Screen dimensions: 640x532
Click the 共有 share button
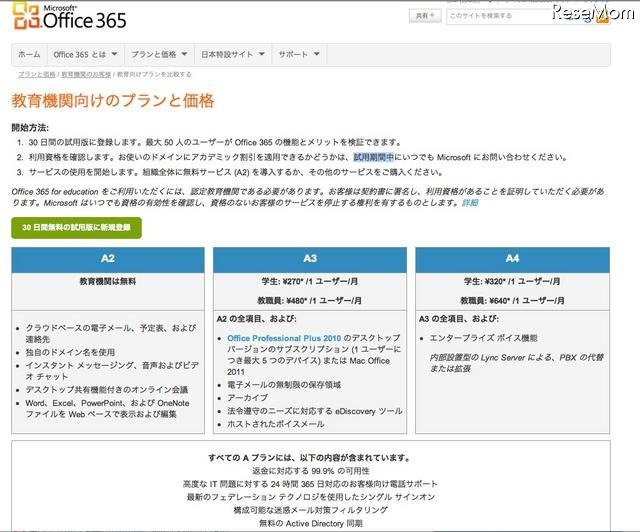[x=425, y=16]
